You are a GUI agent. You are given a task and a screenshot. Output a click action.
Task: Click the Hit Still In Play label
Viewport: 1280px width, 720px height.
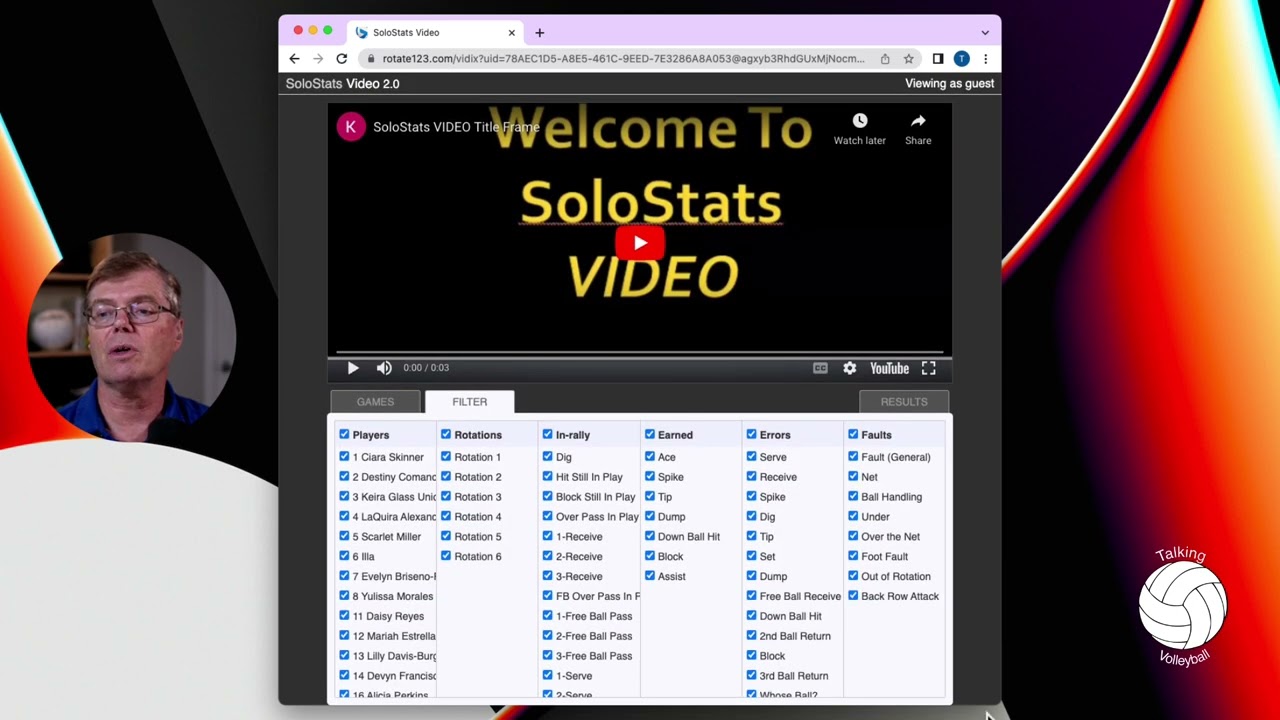(589, 477)
